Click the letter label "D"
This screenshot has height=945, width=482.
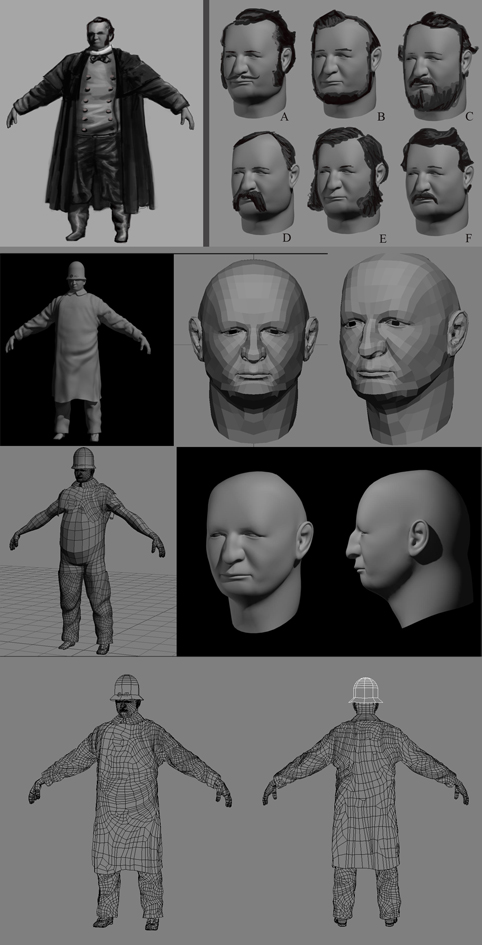tap(287, 237)
